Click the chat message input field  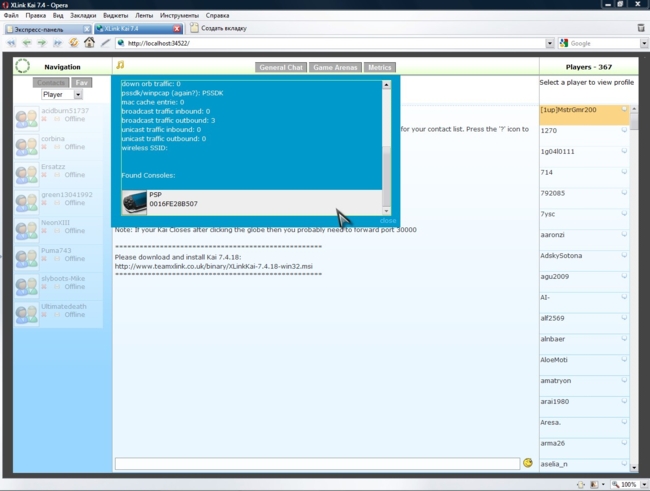pyautogui.click(x=317, y=463)
